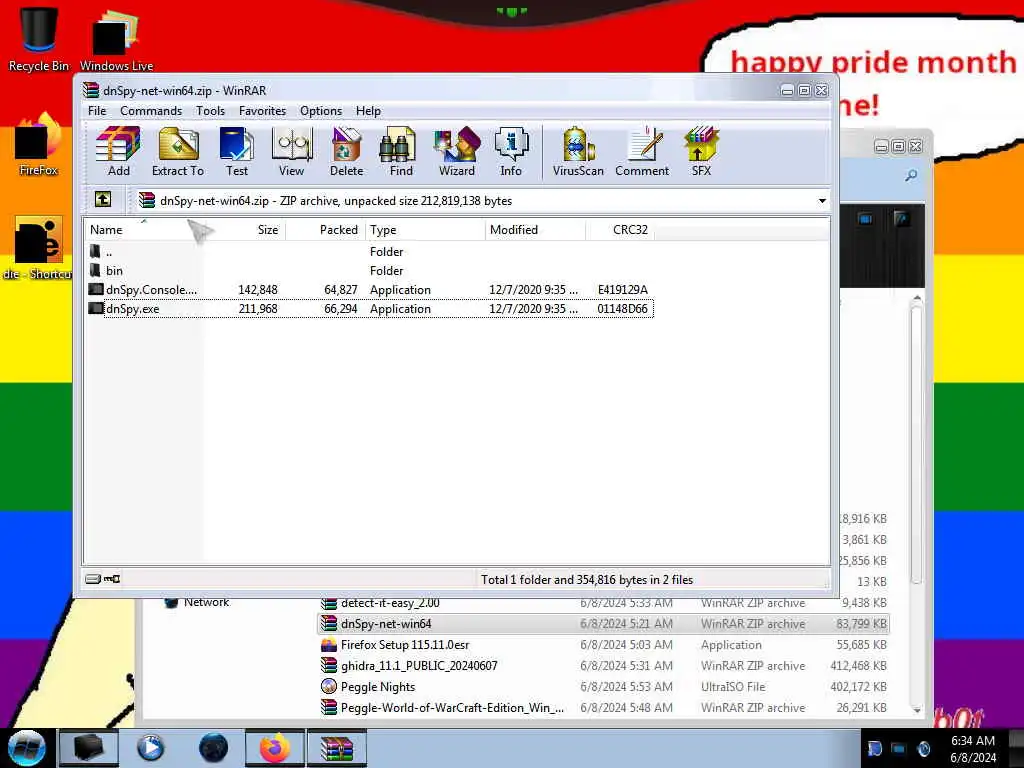Click the first system tray icon
The image size is (1024, 768).
pos(874,748)
